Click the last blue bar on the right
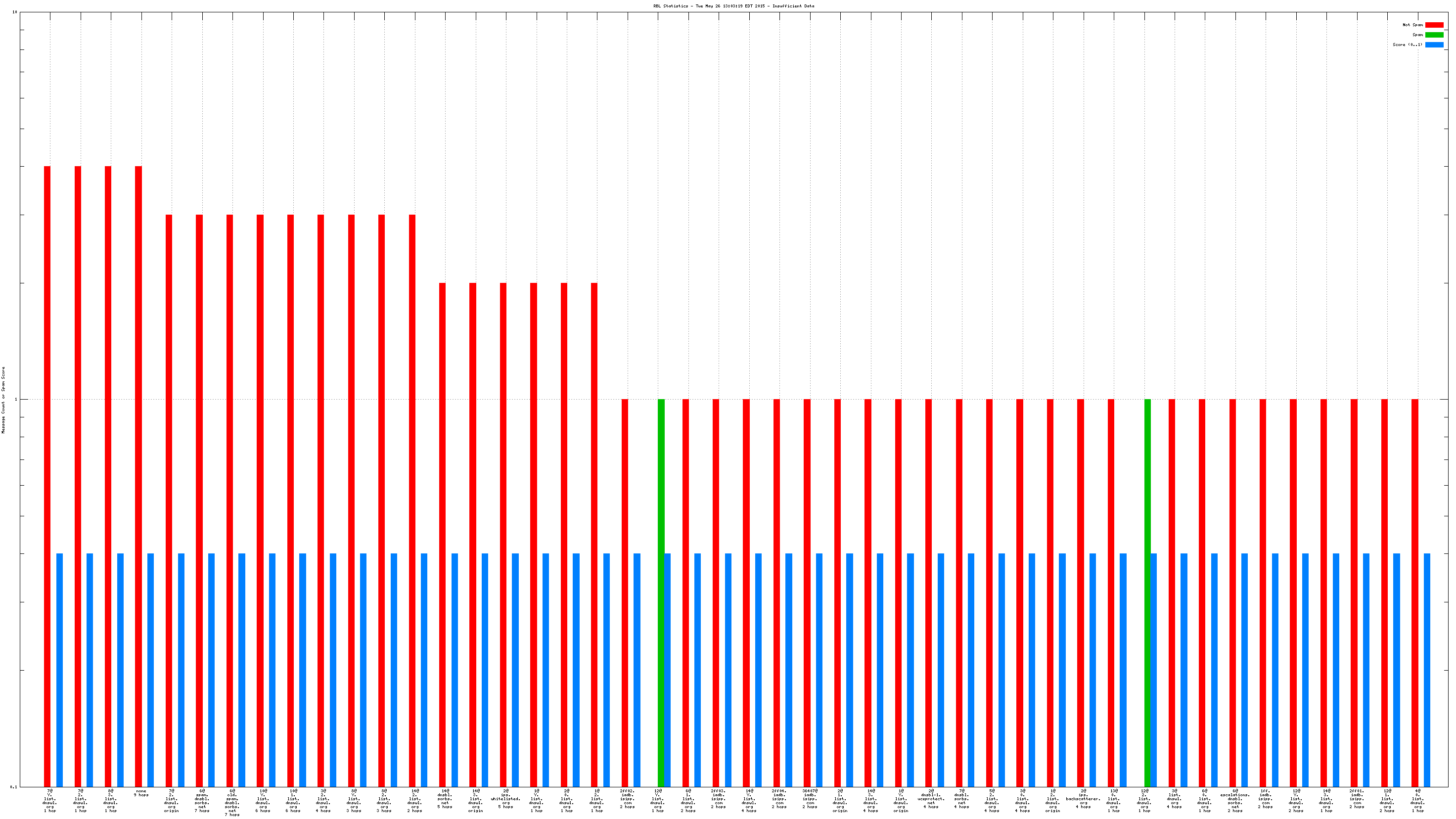 click(x=1427, y=670)
